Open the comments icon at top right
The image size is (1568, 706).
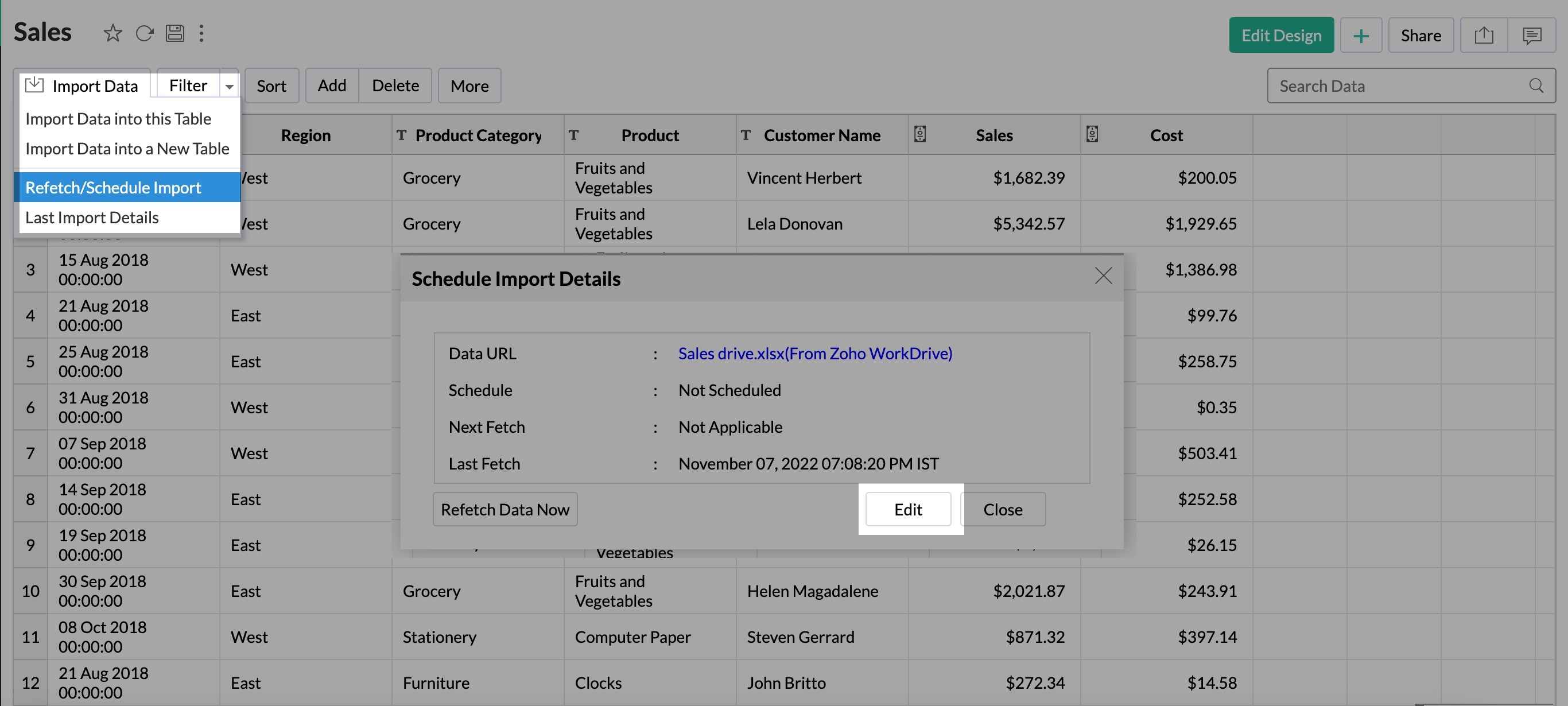click(x=1531, y=36)
